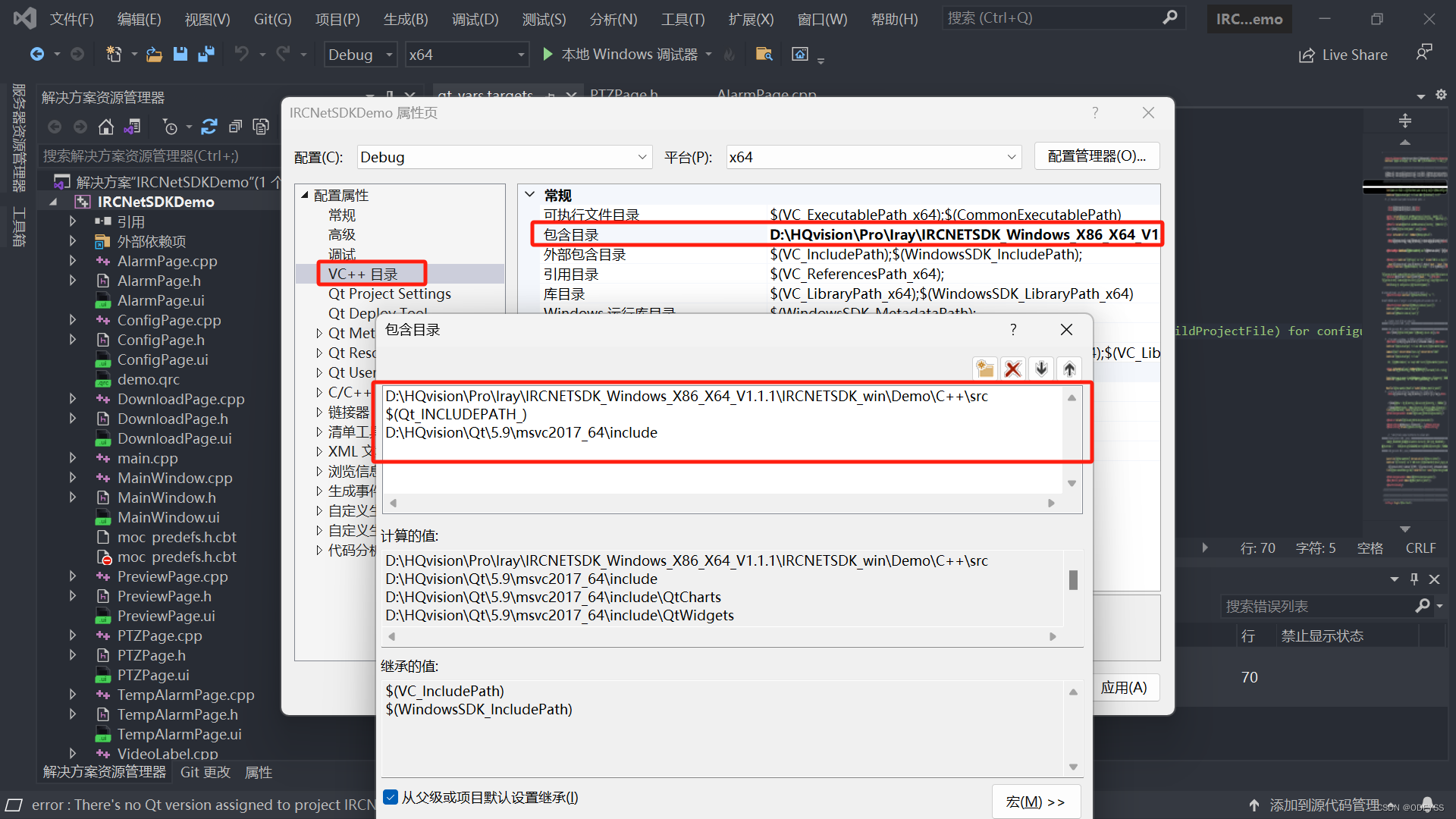Click show all files icon in Solution Explorer
The height and width of the screenshot is (819, 1456).
[x=261, y=127]
